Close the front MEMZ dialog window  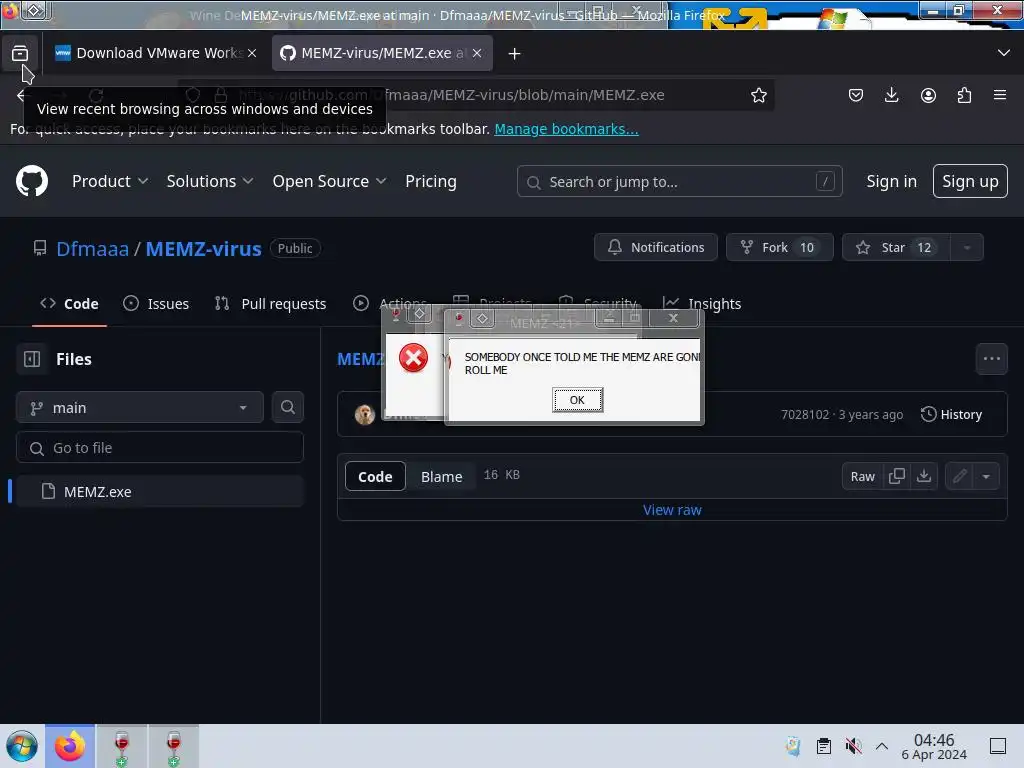[x=673, y=318]
